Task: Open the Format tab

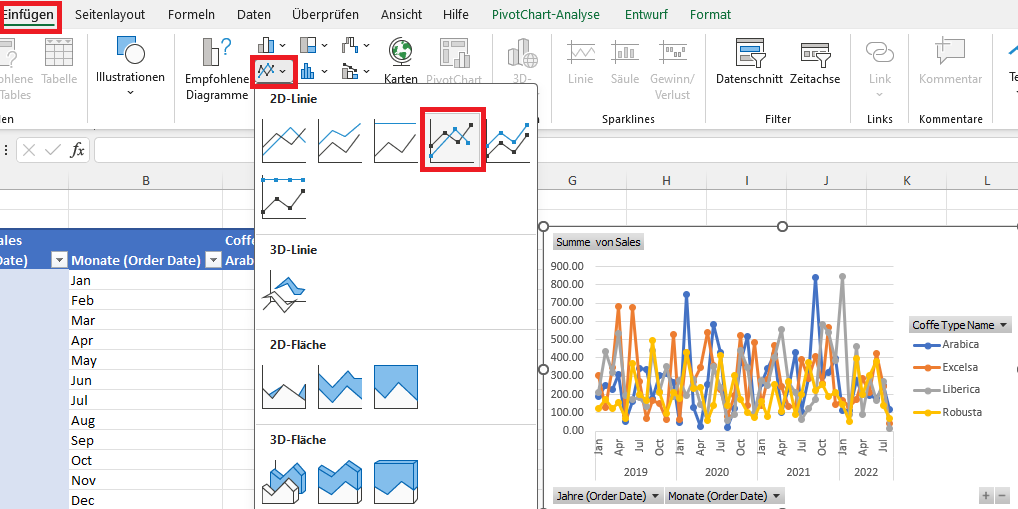Action: [710, 14]
